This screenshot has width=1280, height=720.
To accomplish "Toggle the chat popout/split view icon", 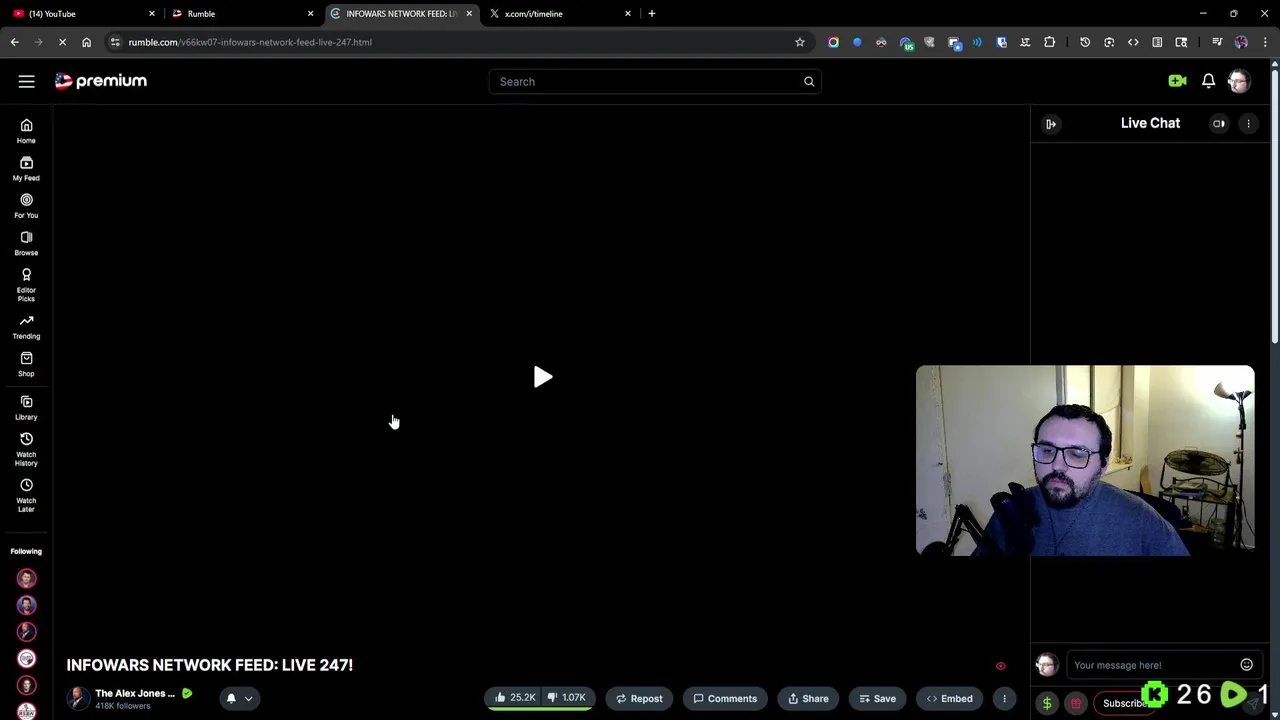I will point(1219,123).
